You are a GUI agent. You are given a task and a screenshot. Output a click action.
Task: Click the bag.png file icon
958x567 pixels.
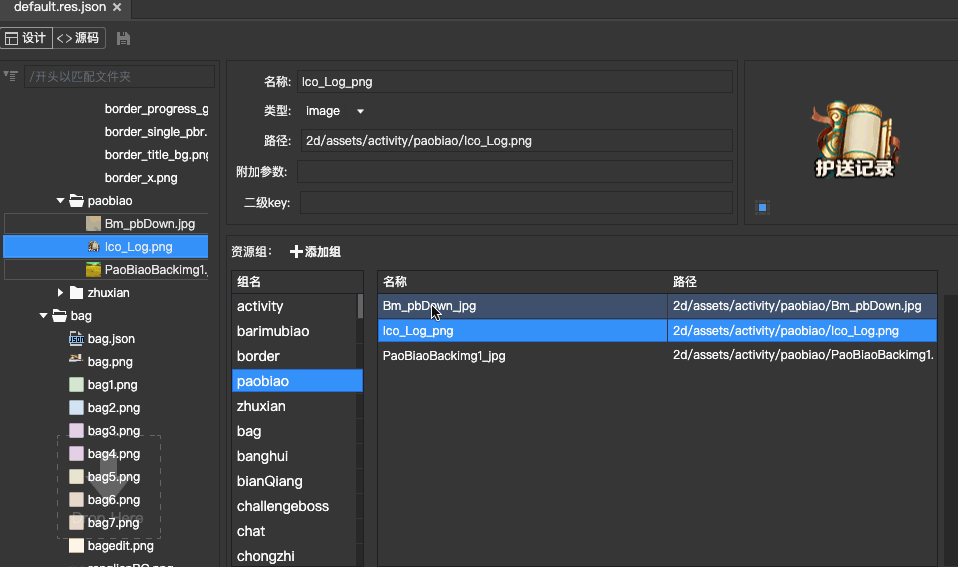click(x=76, y=360)
